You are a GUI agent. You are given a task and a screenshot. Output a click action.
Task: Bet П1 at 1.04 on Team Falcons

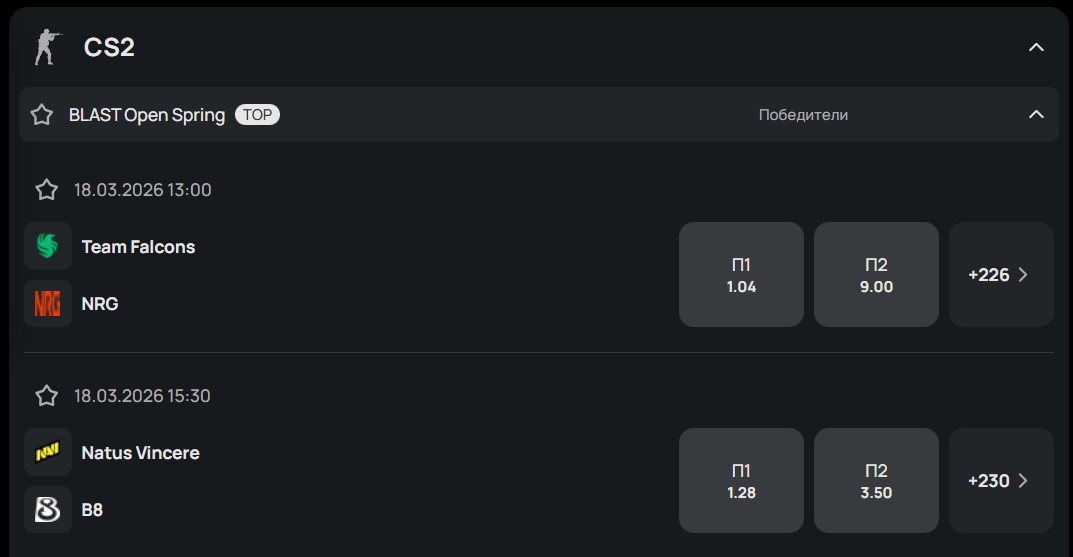pos(741,274)
